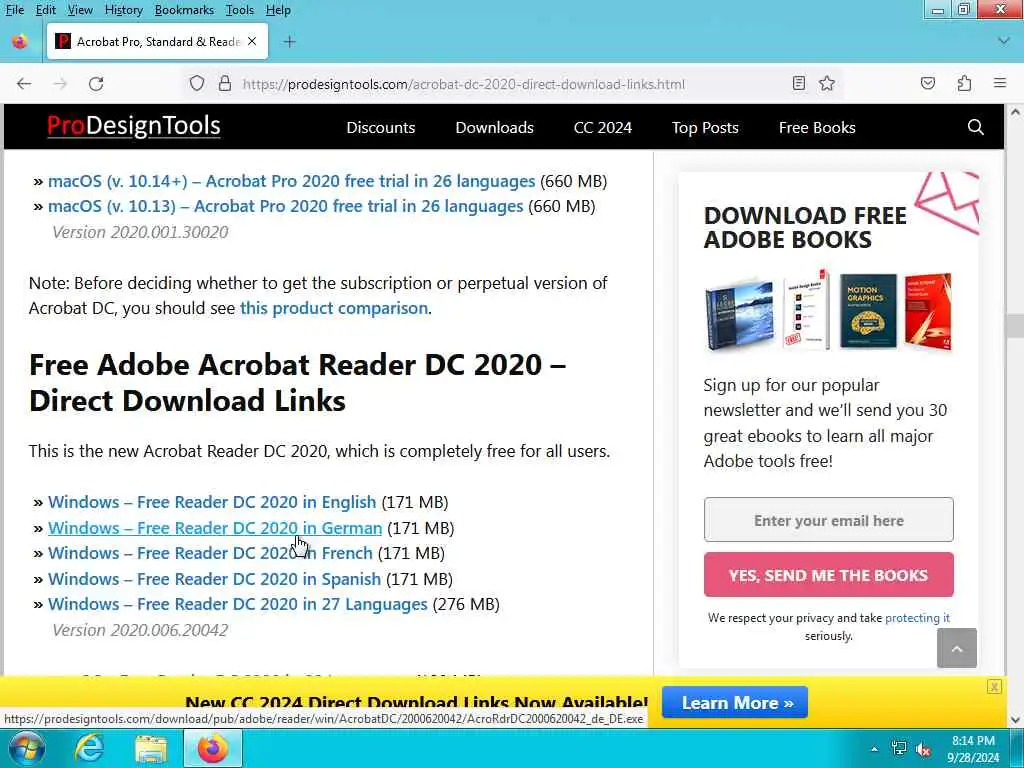Image resolution: width=1024 pixels, height=768 pixels.
Task: Open the Bookmarks menu
Action: point(184,10)
